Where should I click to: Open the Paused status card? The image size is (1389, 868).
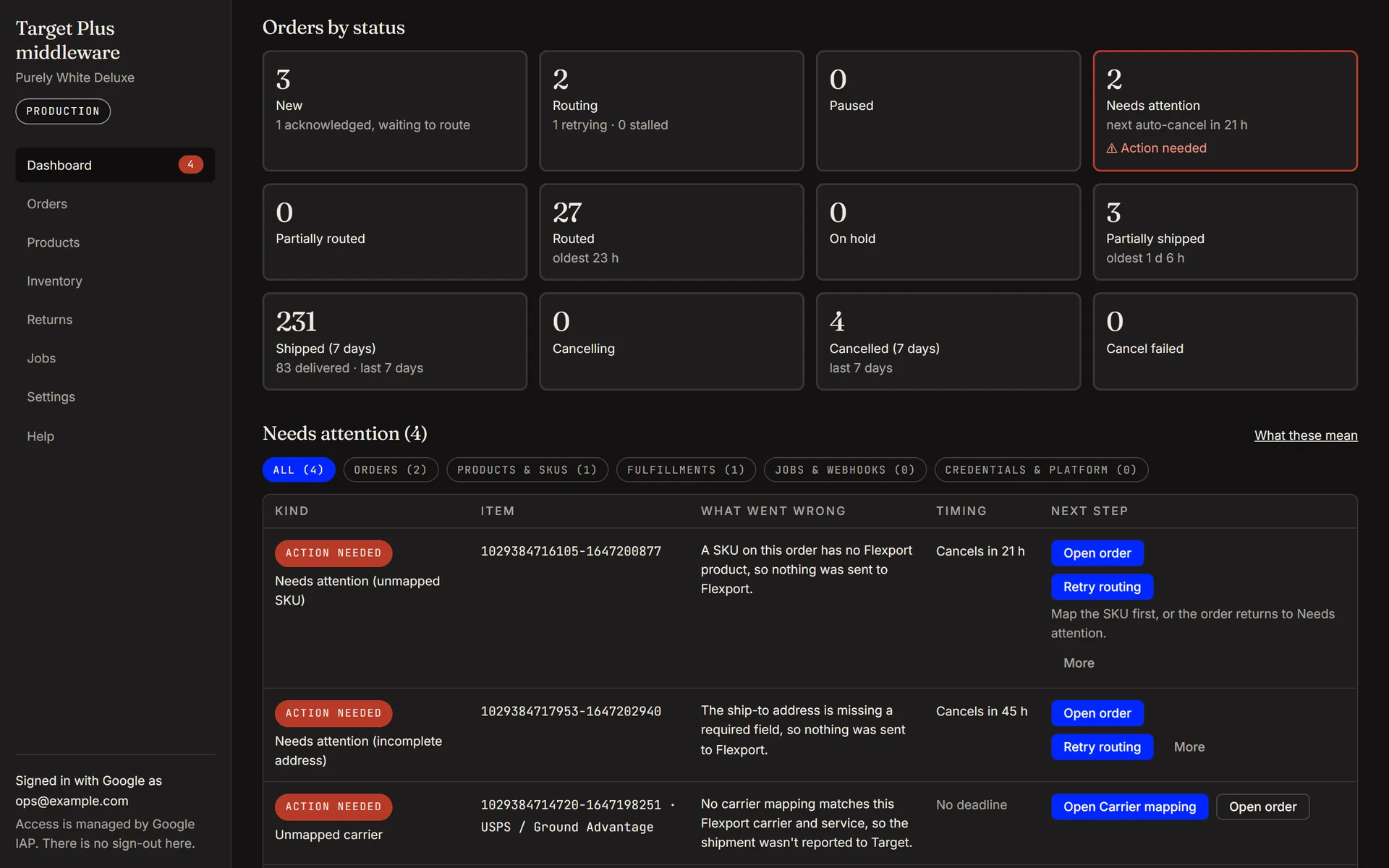pyautogui.click(x=948, y=111)
